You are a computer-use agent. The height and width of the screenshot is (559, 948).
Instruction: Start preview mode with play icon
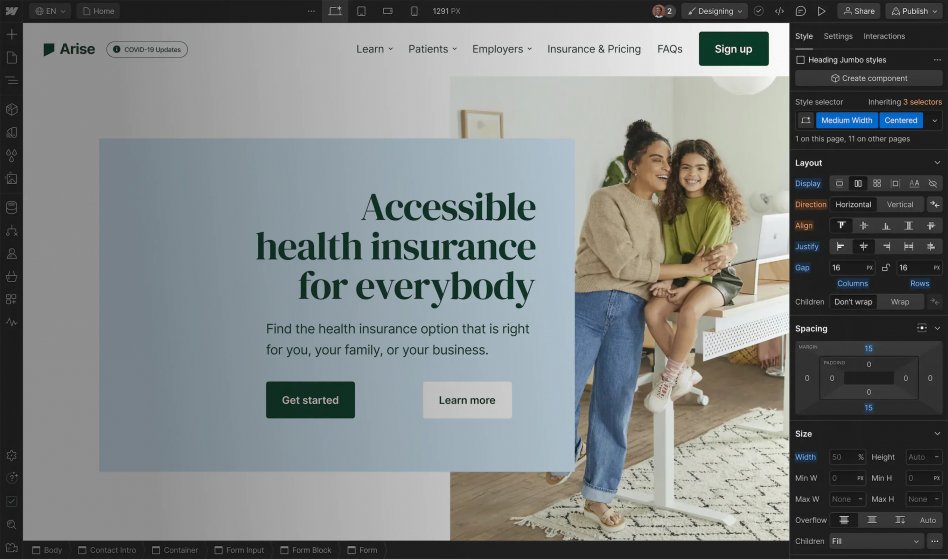click(x=821, y=11)
